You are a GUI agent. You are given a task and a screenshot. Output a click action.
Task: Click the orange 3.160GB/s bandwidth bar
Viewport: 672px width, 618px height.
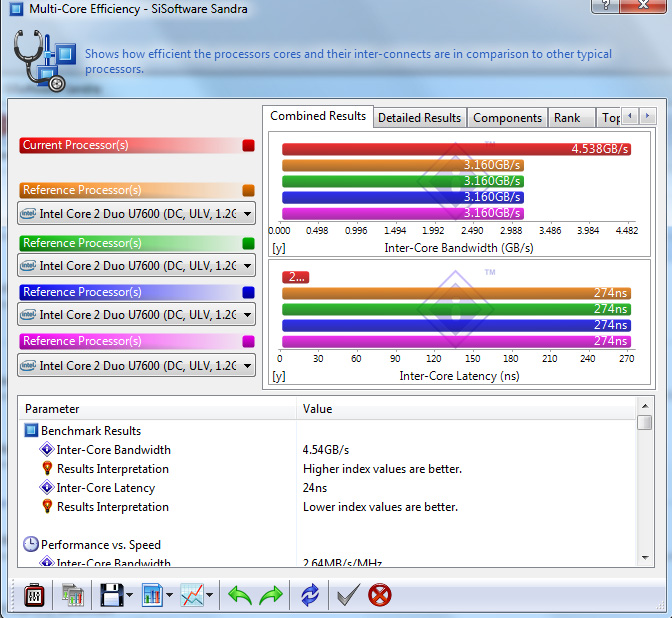[403, 165]
